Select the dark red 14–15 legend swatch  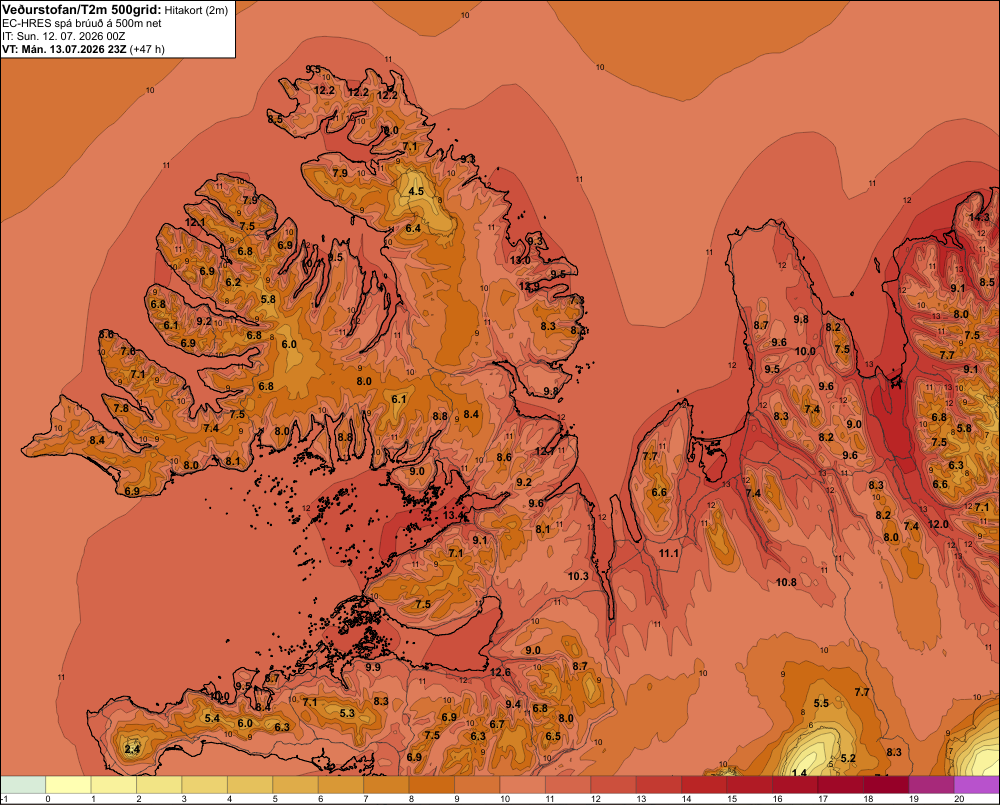pos(705,785)
